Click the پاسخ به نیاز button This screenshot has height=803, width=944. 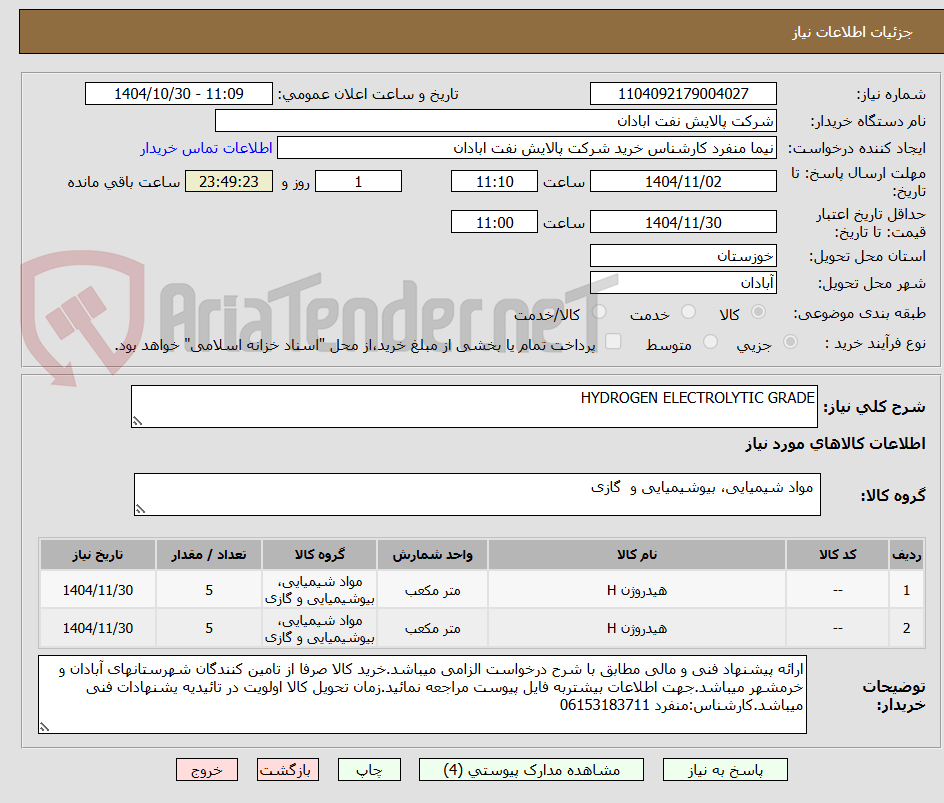(x=725, y=769)
